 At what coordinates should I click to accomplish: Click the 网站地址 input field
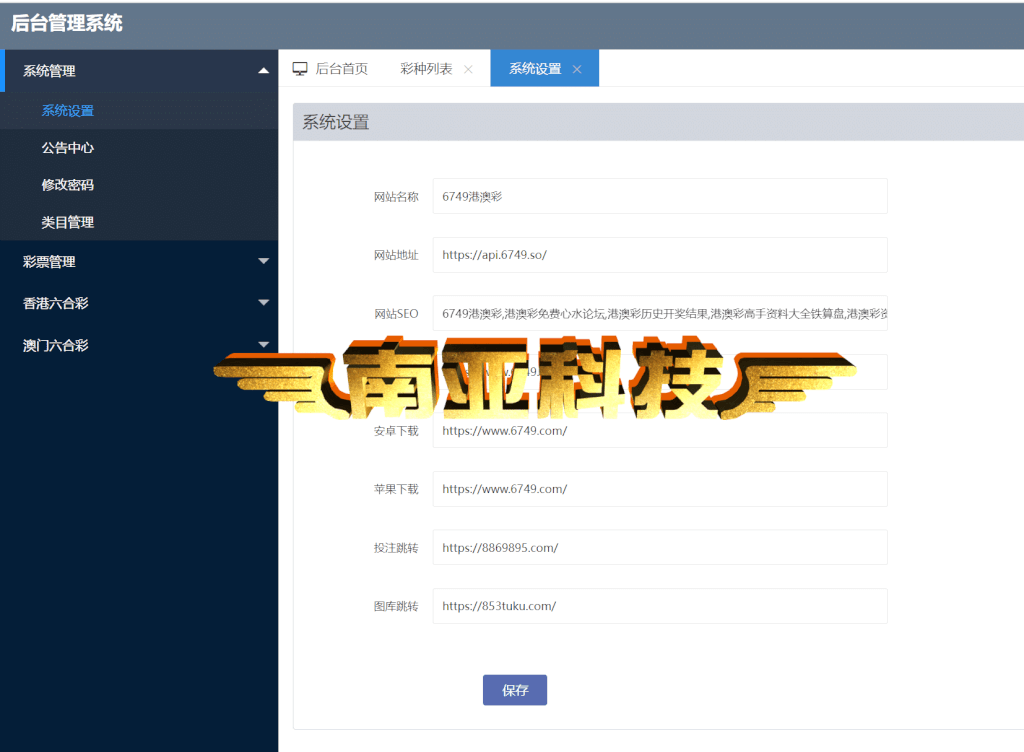pos(660,255)
